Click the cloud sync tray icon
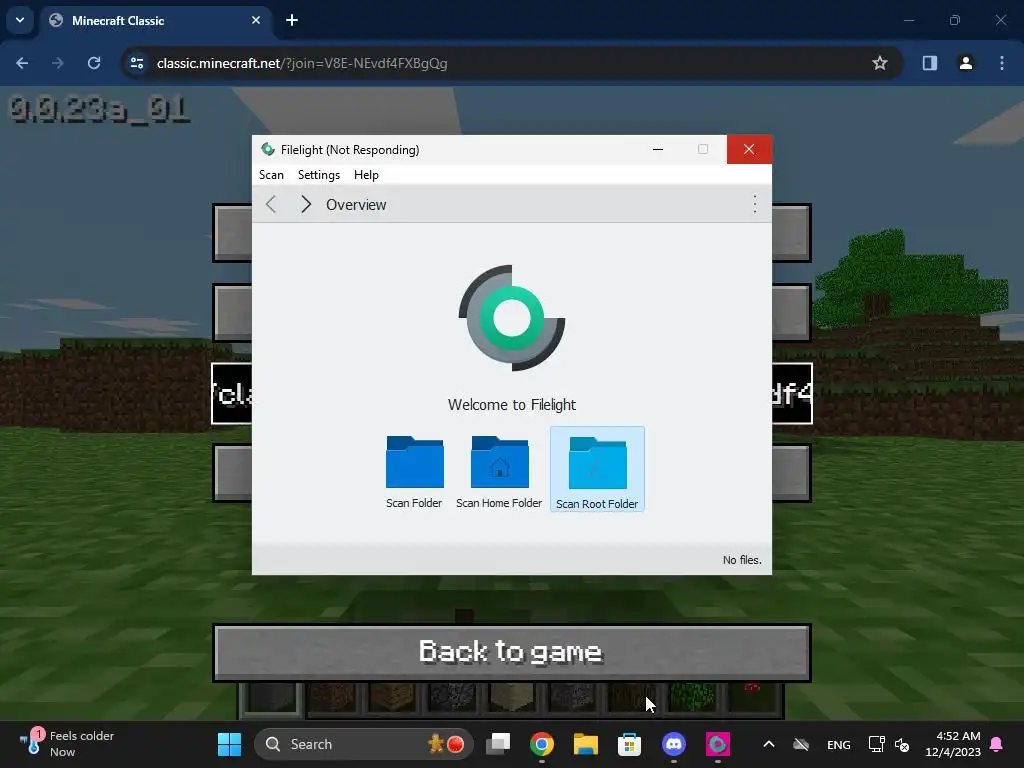 (801, 744)
